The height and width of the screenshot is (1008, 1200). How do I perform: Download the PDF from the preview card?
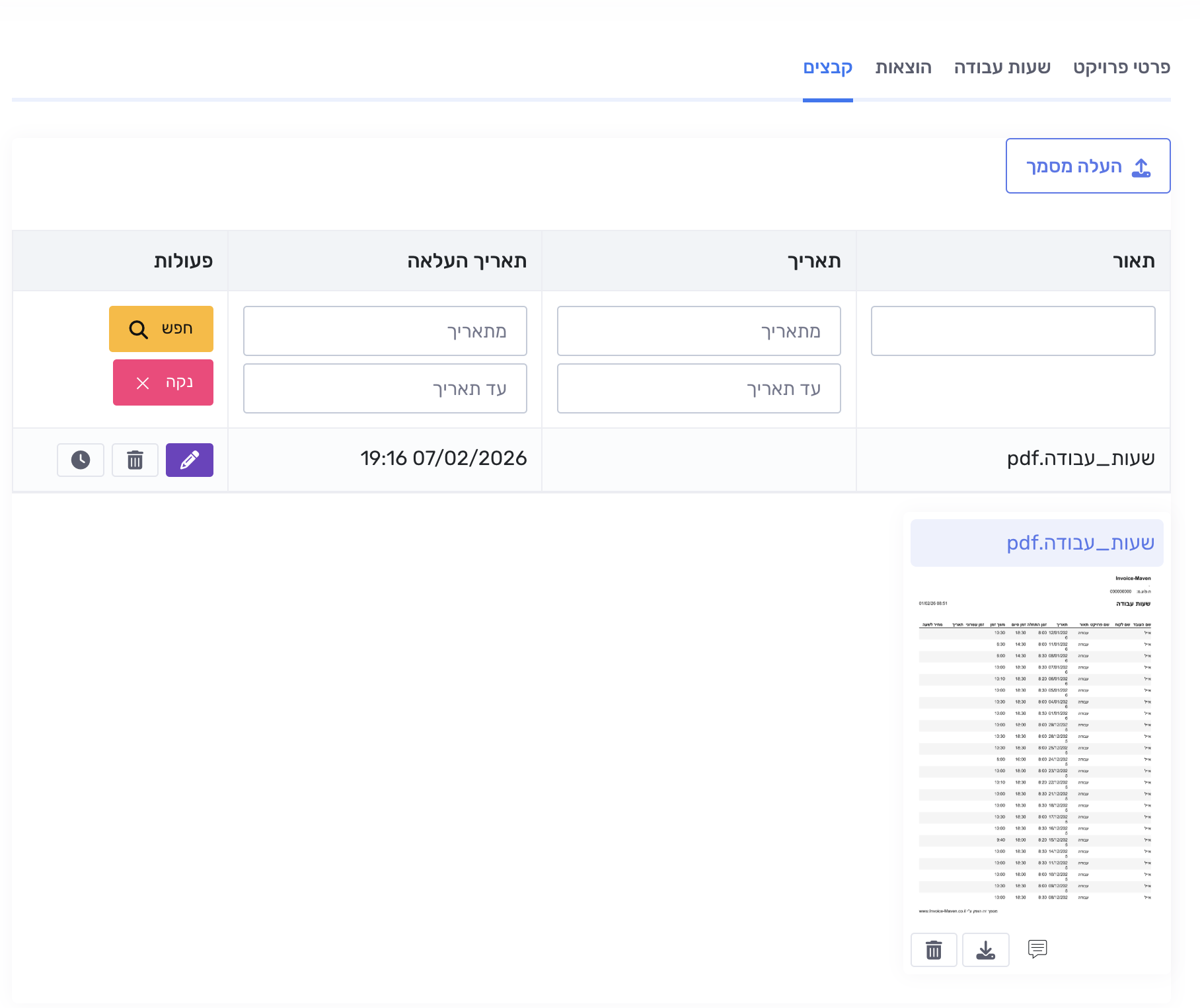(x=985, y=950)
